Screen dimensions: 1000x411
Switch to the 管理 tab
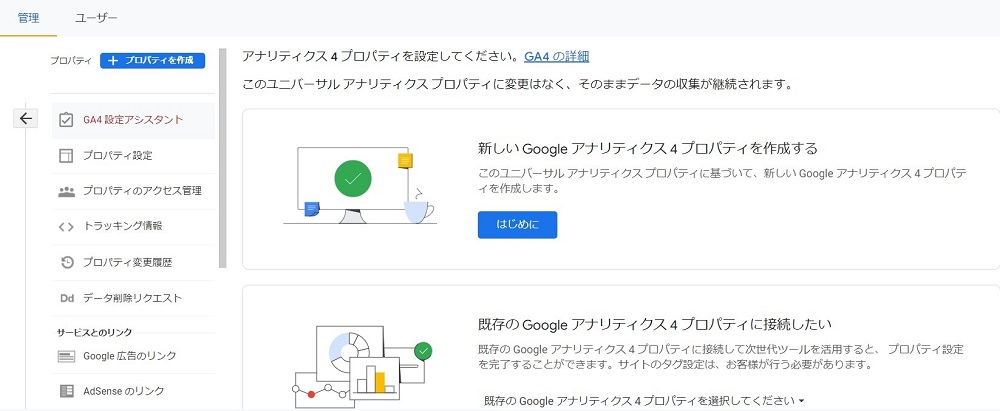click(x=28, y=18)
